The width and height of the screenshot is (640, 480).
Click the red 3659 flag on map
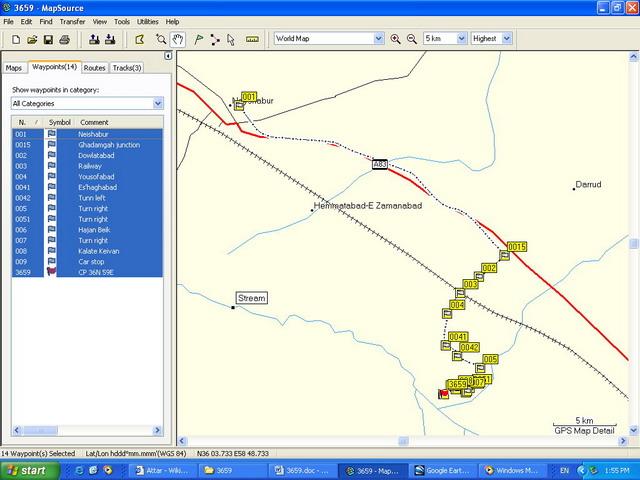[x=444, y=394]
